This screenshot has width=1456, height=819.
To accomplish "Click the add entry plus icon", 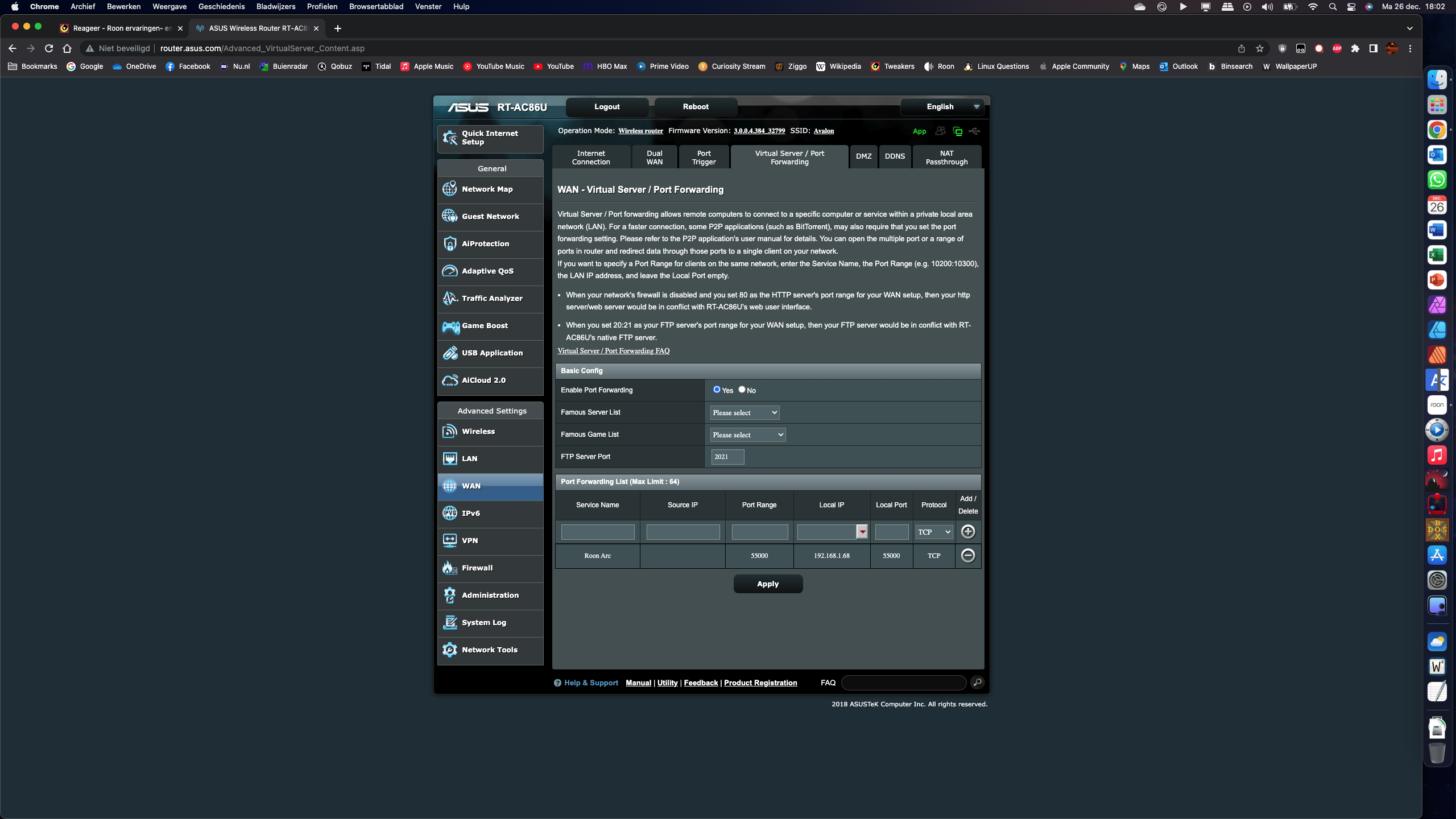I will click(x=967, y=532).
